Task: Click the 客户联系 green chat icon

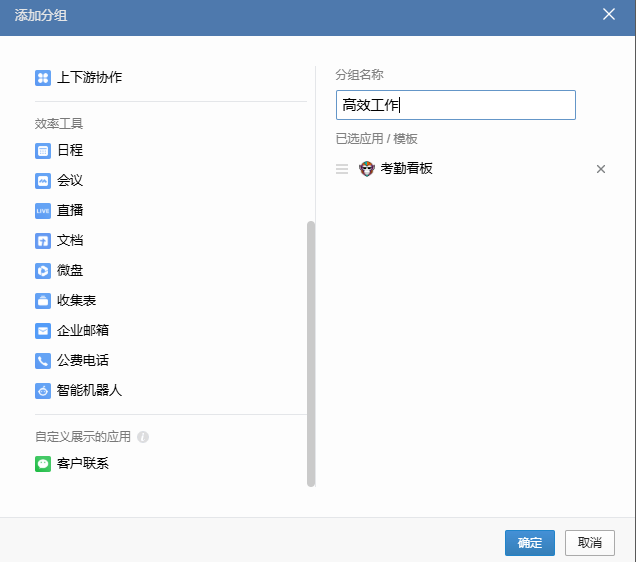Action: tap(43, 464)
